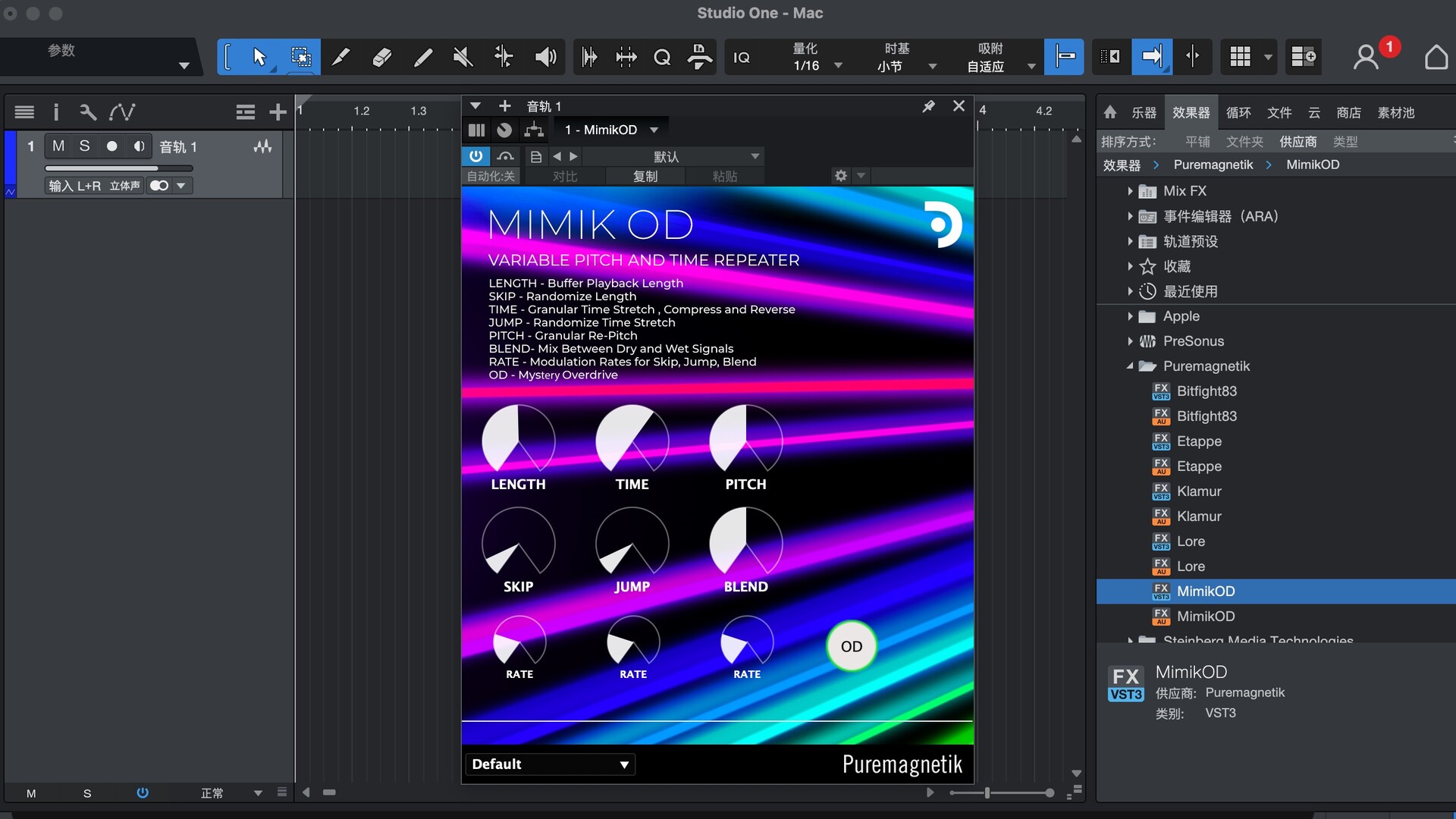Expand the Apple vendor folder
Viewport: 1456px width, 819px height.
[x=1130, y=316]
